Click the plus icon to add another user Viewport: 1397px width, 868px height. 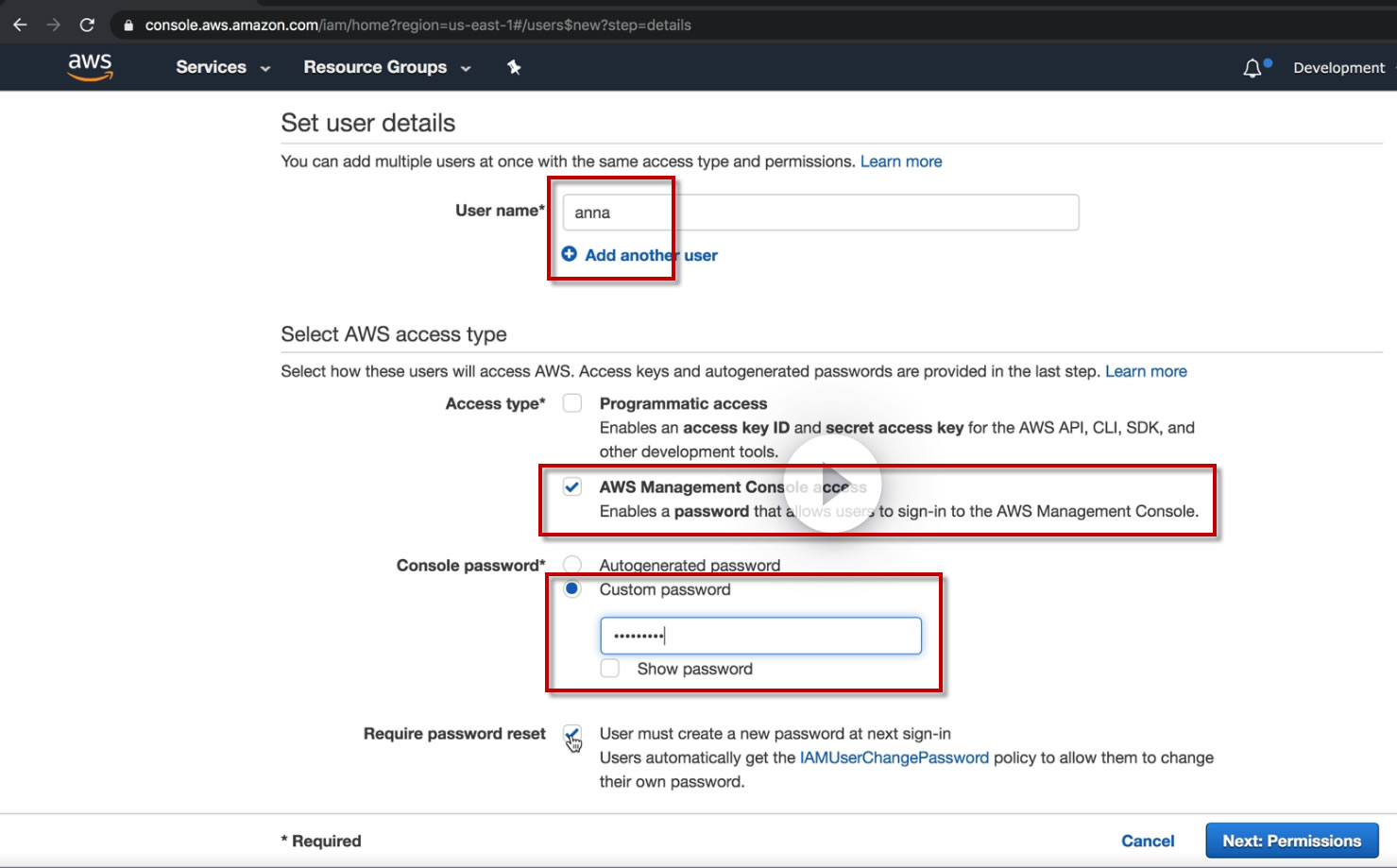(570, 254)
